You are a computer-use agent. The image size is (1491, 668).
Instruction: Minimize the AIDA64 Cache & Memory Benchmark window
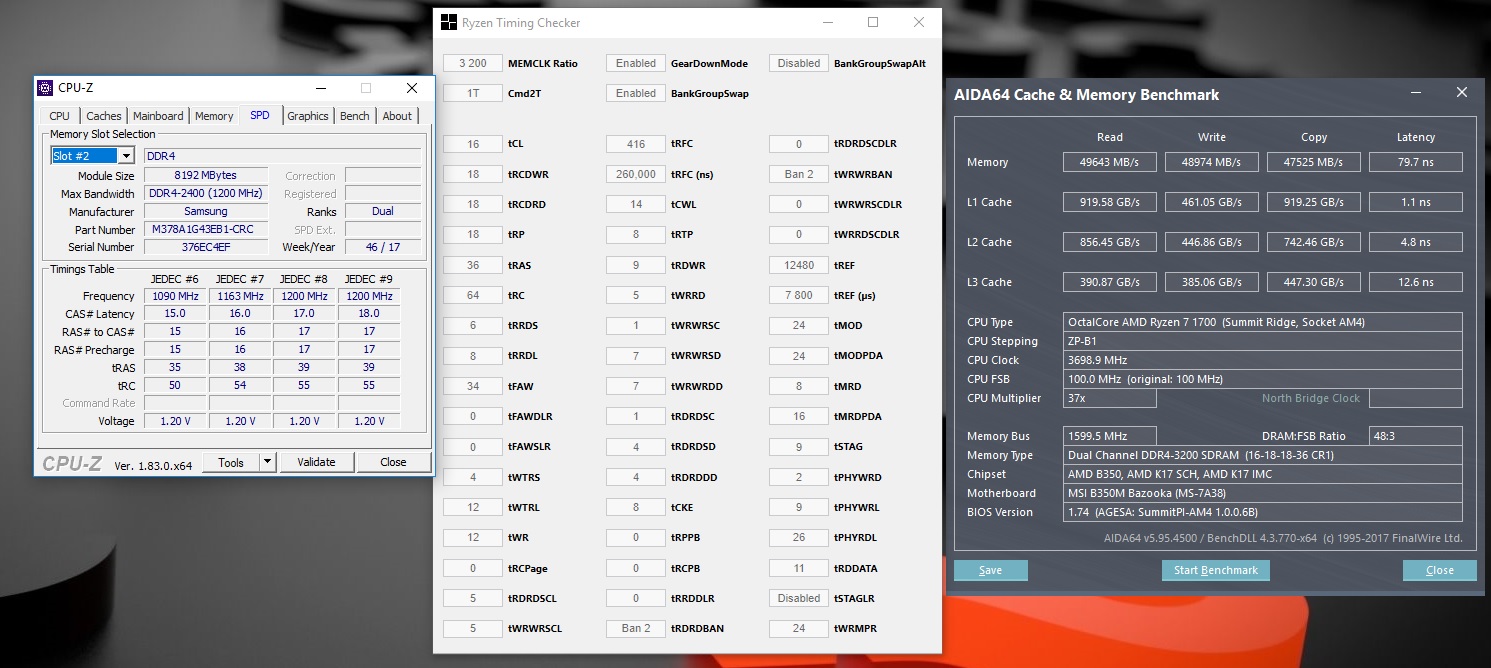point(1417,93)
